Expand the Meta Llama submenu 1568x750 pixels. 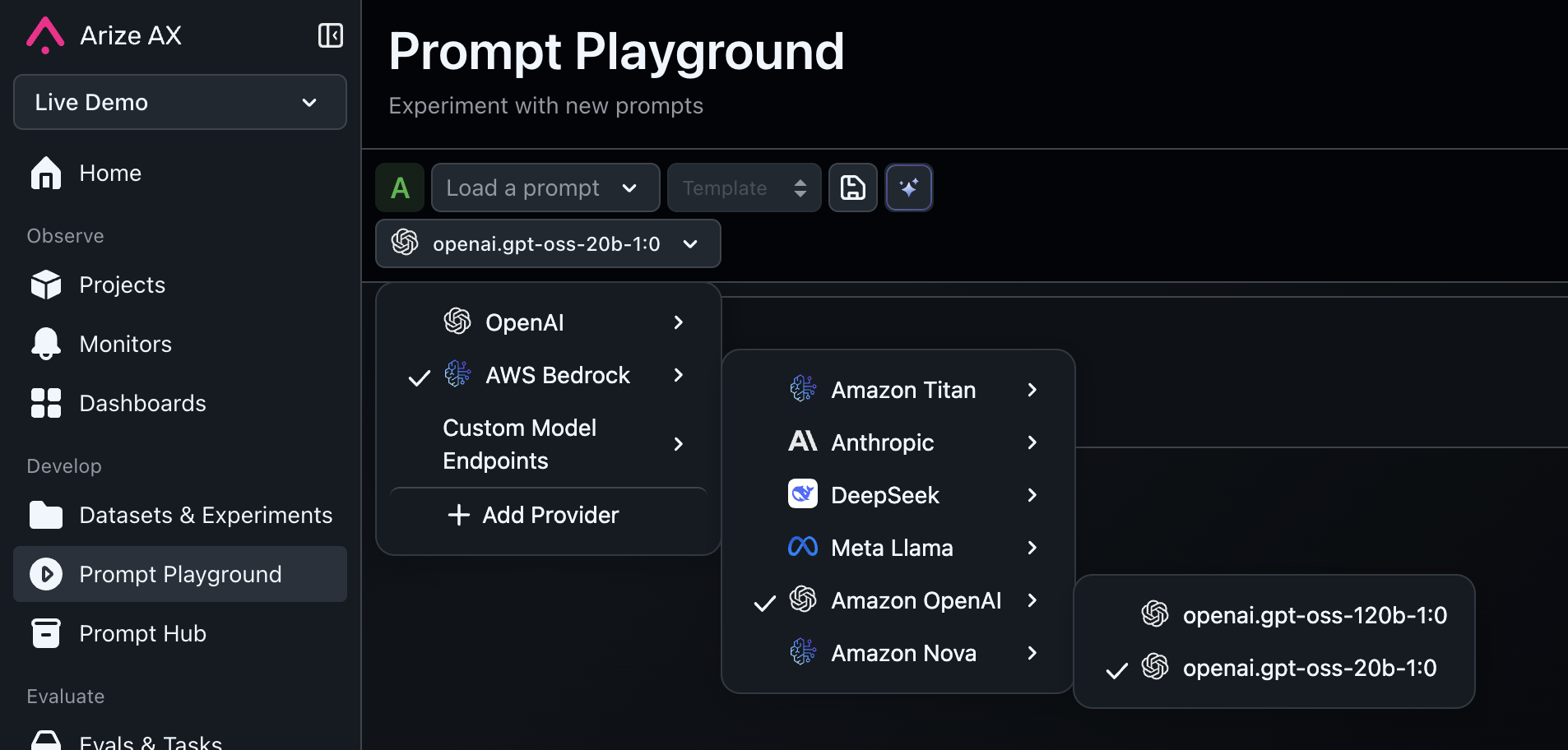tap(892, 548)
